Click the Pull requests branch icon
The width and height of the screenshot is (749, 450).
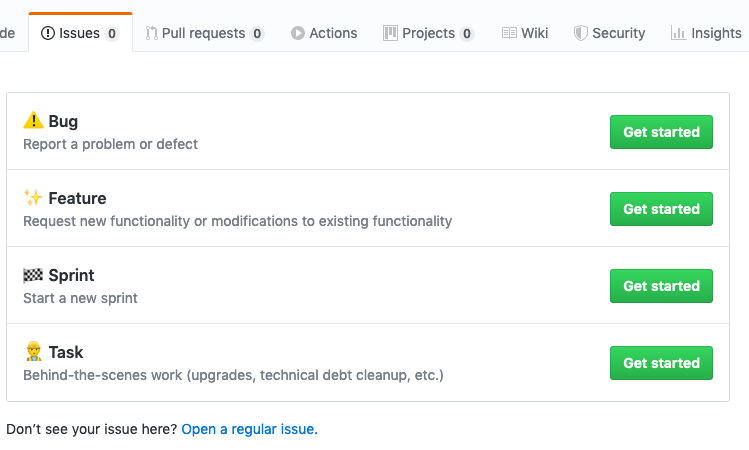tap(151, 33)
